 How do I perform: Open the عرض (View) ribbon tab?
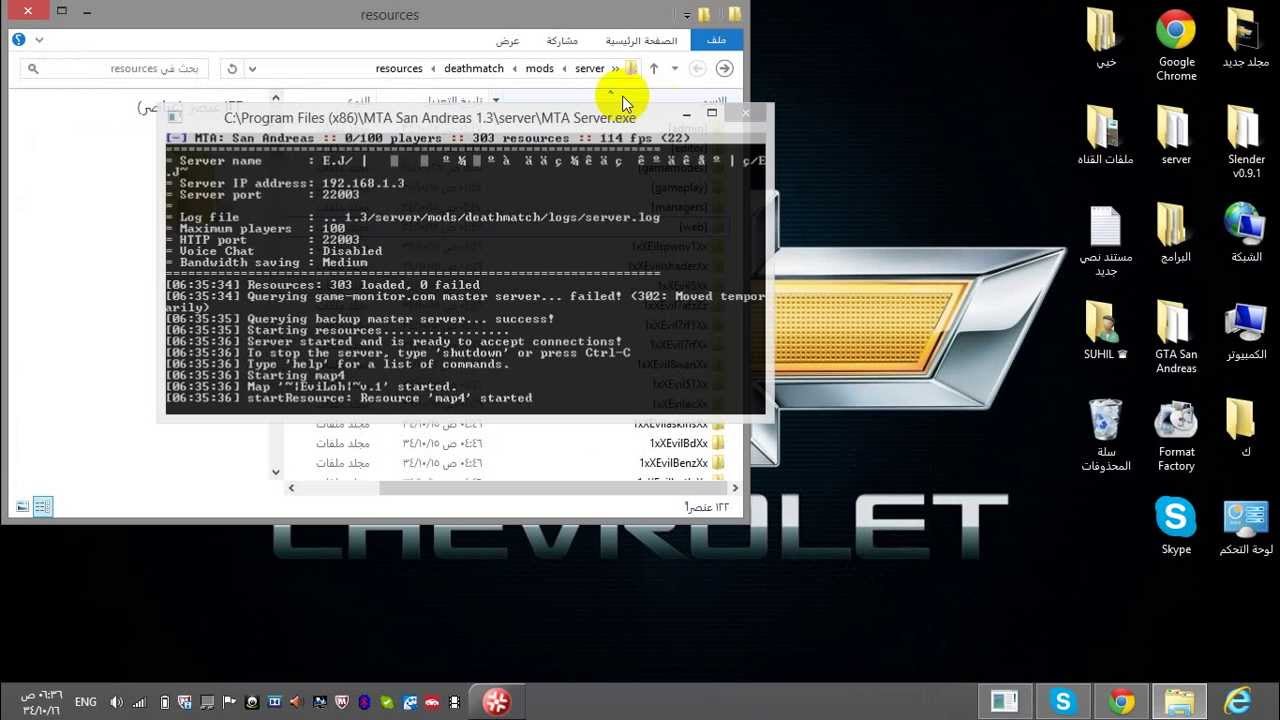click(508, 41)
